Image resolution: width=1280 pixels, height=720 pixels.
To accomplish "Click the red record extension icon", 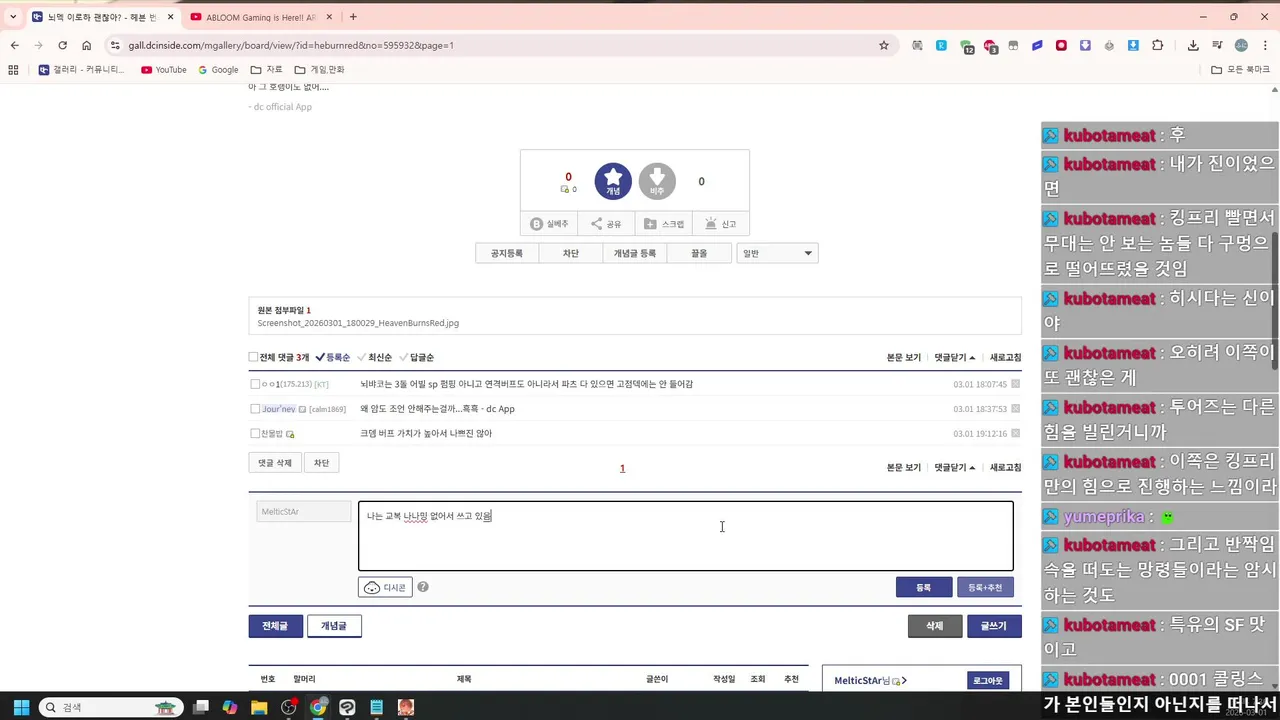I will pyautogui.click(x=1061, y=45).
